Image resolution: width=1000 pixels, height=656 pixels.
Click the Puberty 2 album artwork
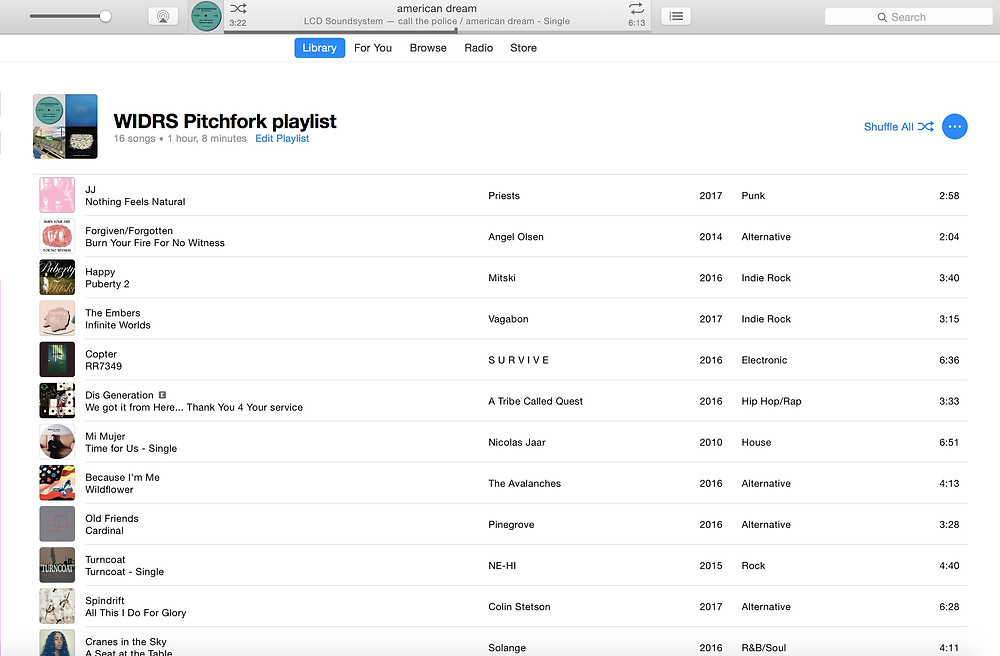click(x=57, y=277)
